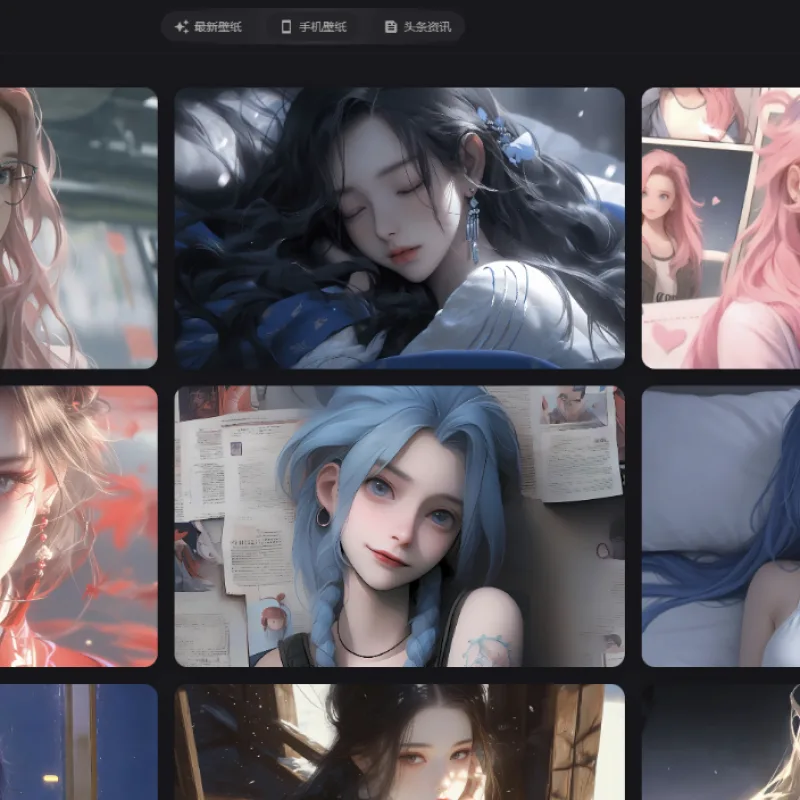Click the pink heart in the collage wallpaper

click(669, 336)
